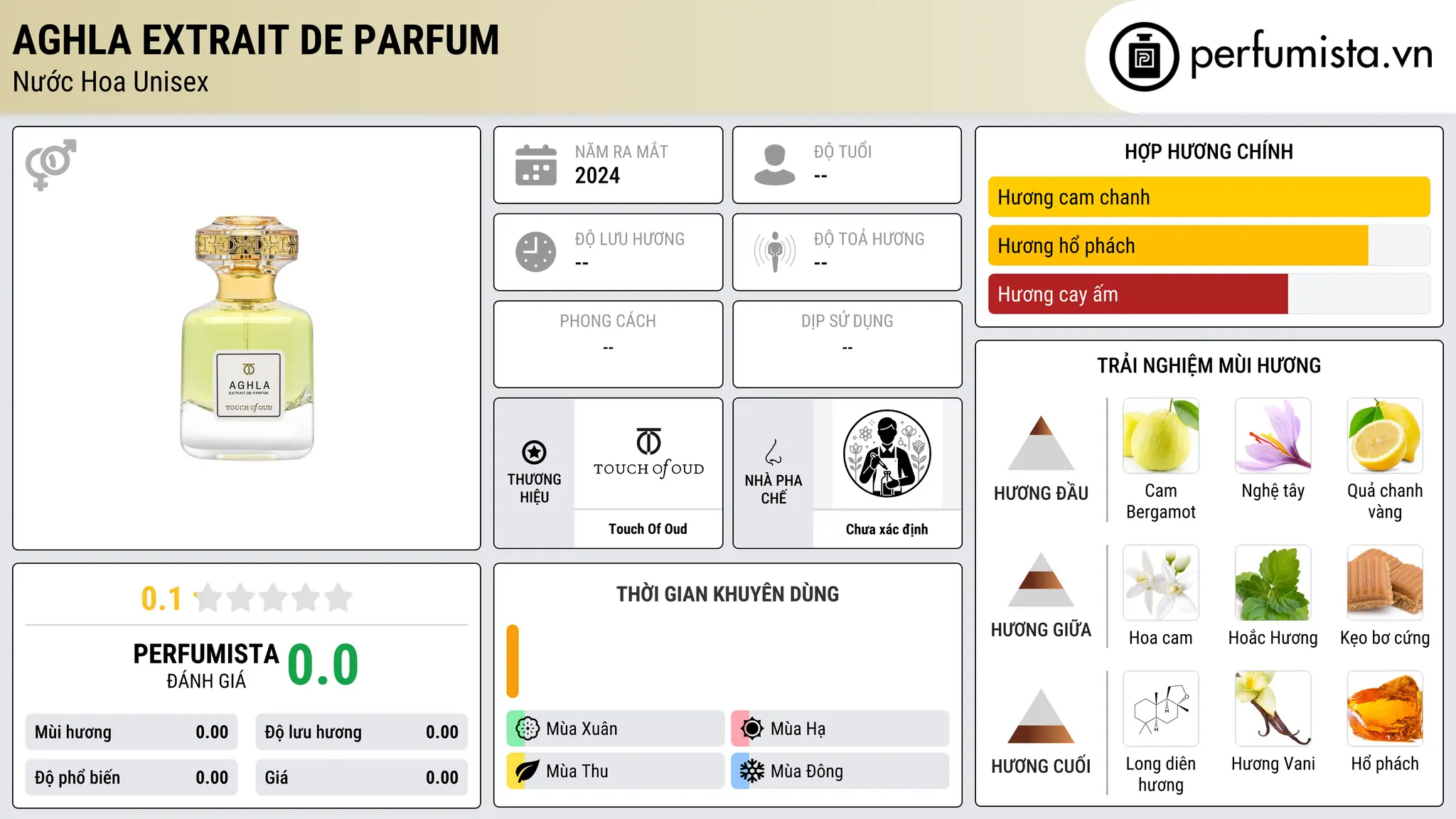Select the Mùa Đông season label
Viewport: 1456px width, 819px height.
(x=807, y=771)
